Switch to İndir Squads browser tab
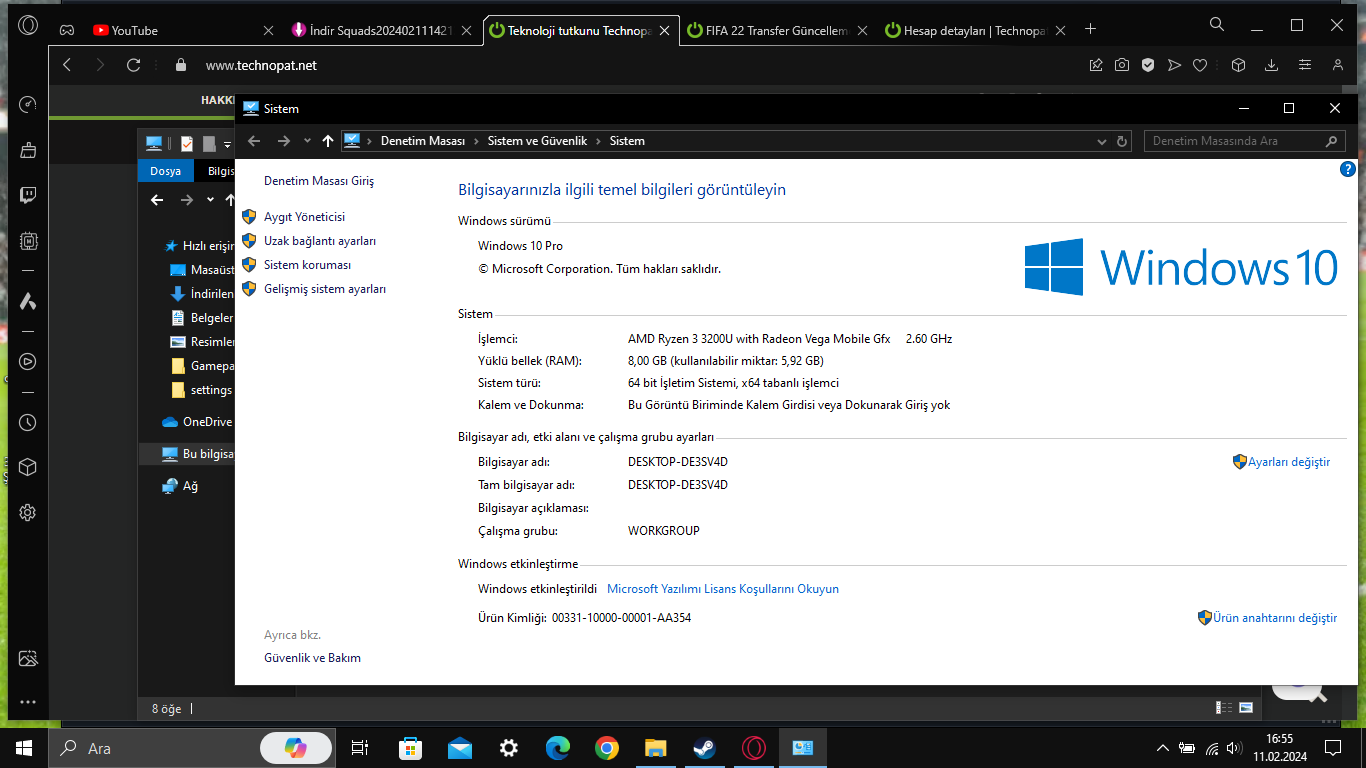Viewport: 1366px width, 768px height. pos(380,30)
